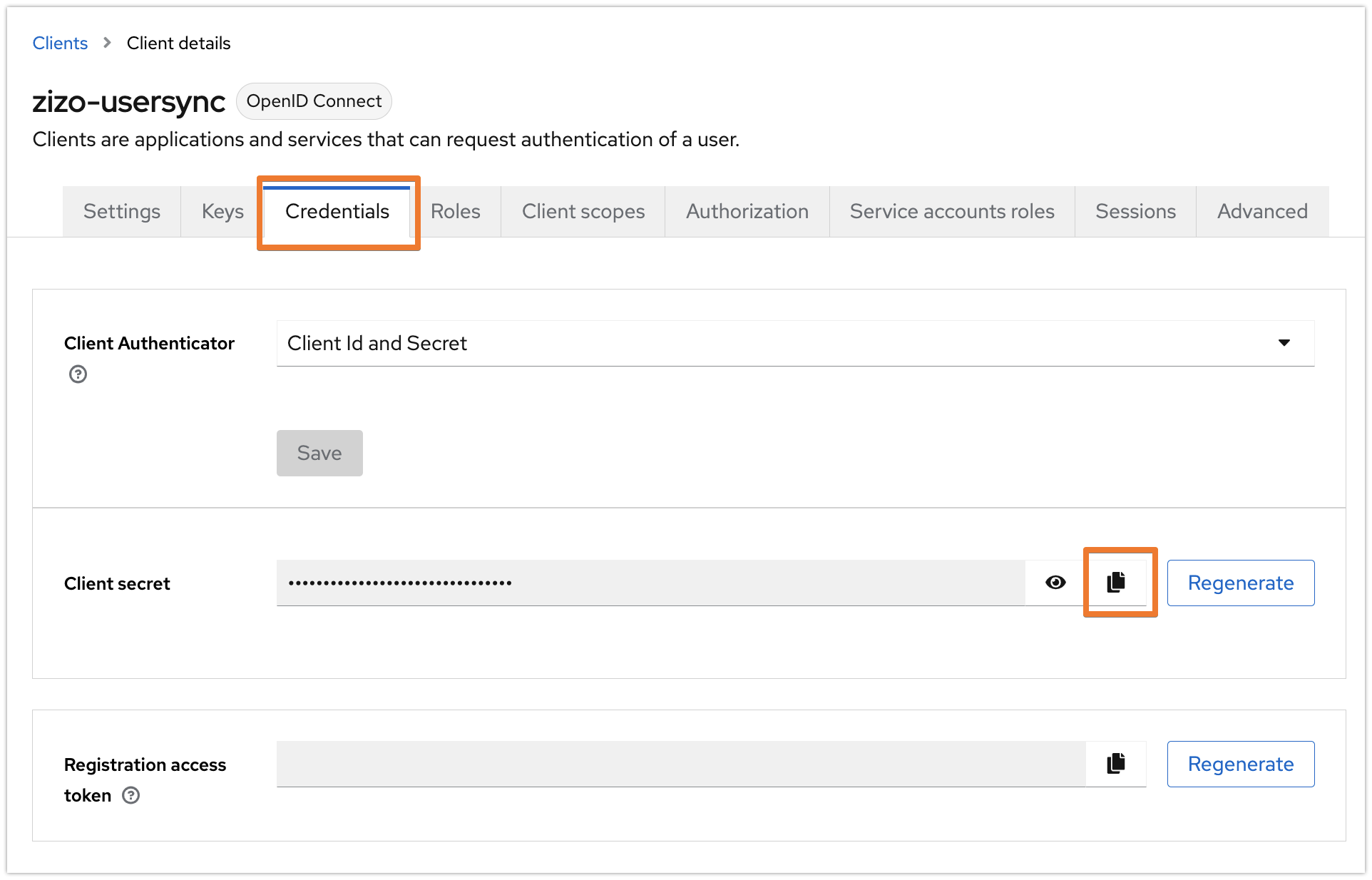Click the registration access token field
1372x880 pixels.
(x=681, y=764)
